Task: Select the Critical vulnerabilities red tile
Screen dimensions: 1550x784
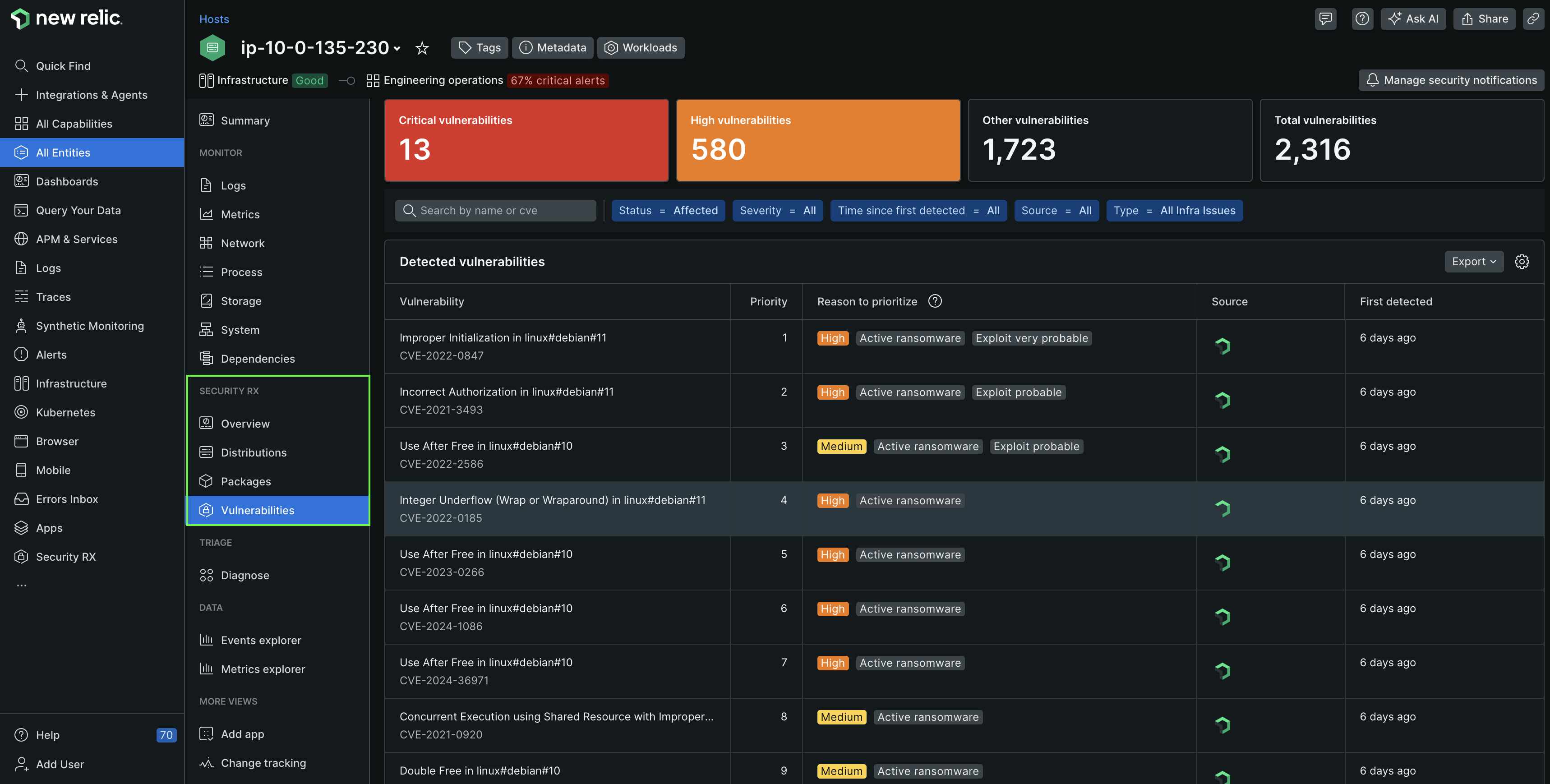Action: pos(526,140)
